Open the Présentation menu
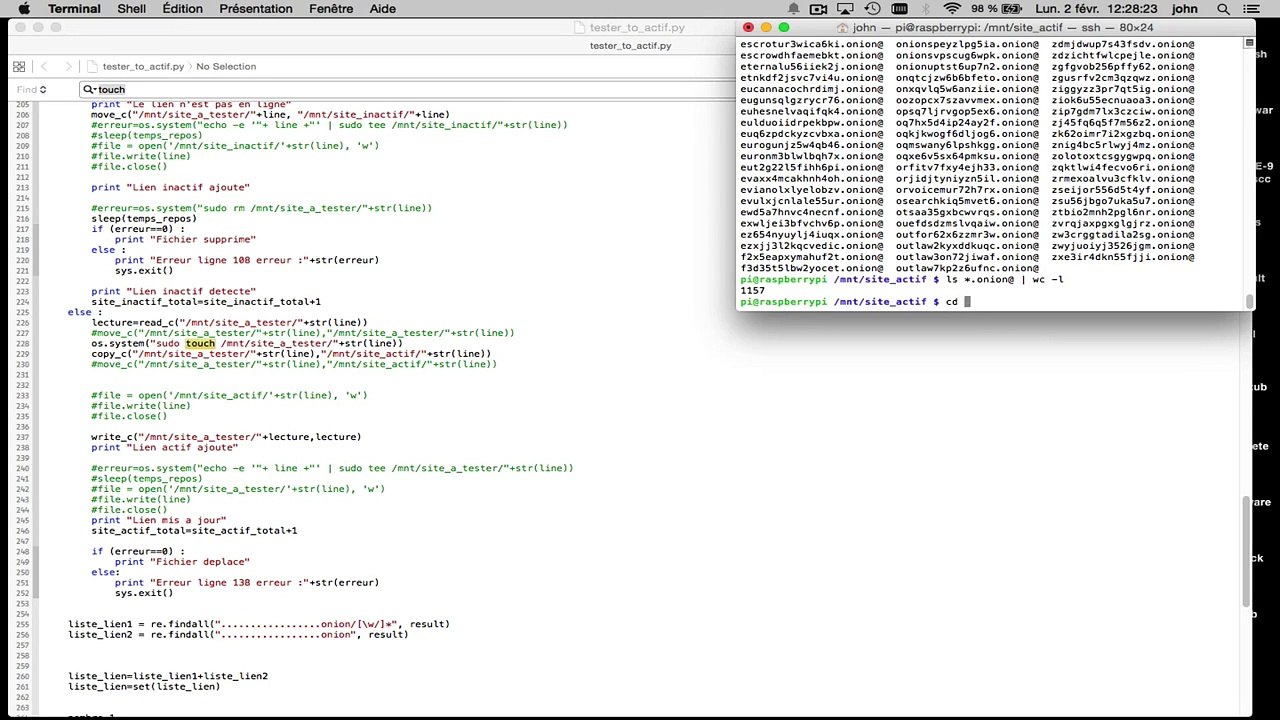Screen dimensions: 1280x720 click(257, 9)
